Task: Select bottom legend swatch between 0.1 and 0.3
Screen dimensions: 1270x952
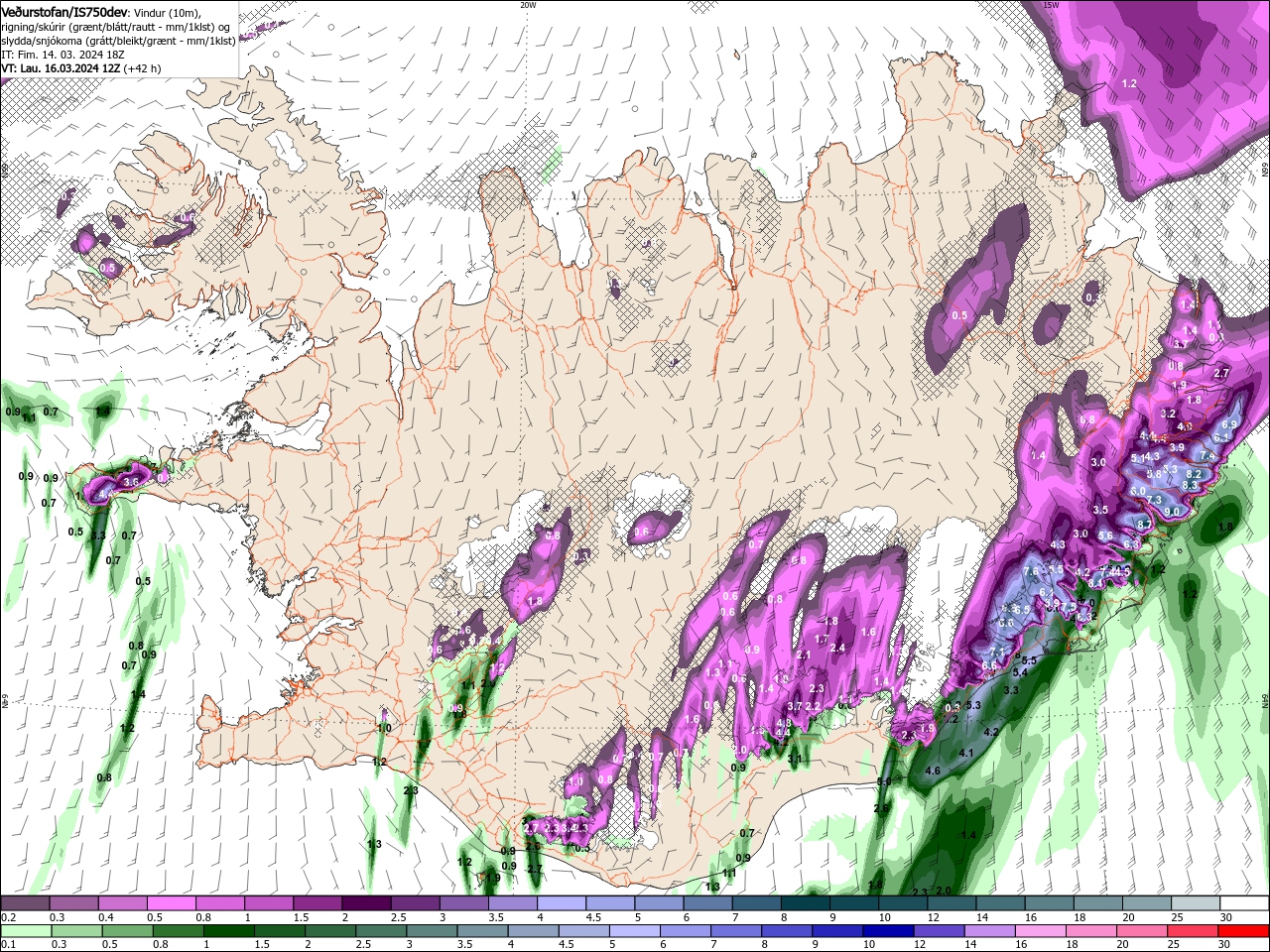Action: [26, 930]
